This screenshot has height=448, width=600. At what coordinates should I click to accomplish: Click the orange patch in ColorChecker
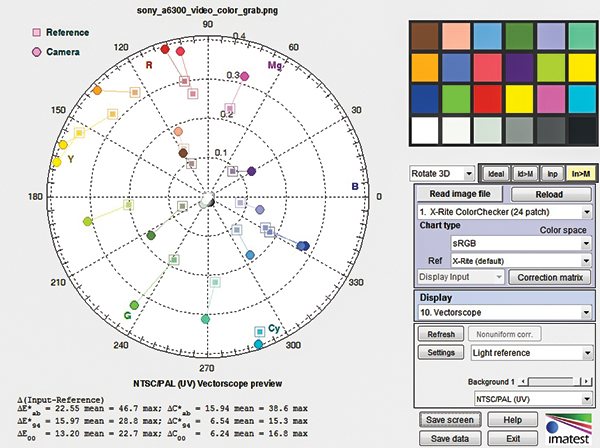425,68
